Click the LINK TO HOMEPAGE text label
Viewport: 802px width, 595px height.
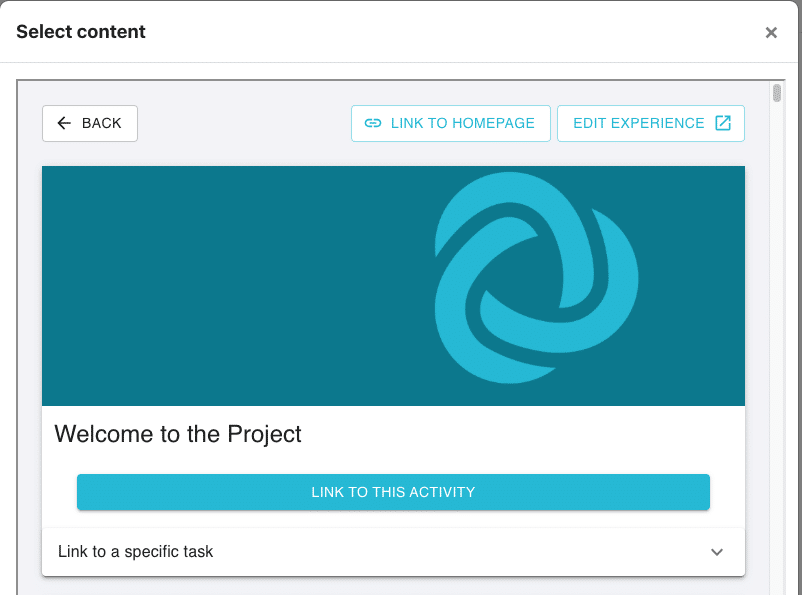(463, 123)
